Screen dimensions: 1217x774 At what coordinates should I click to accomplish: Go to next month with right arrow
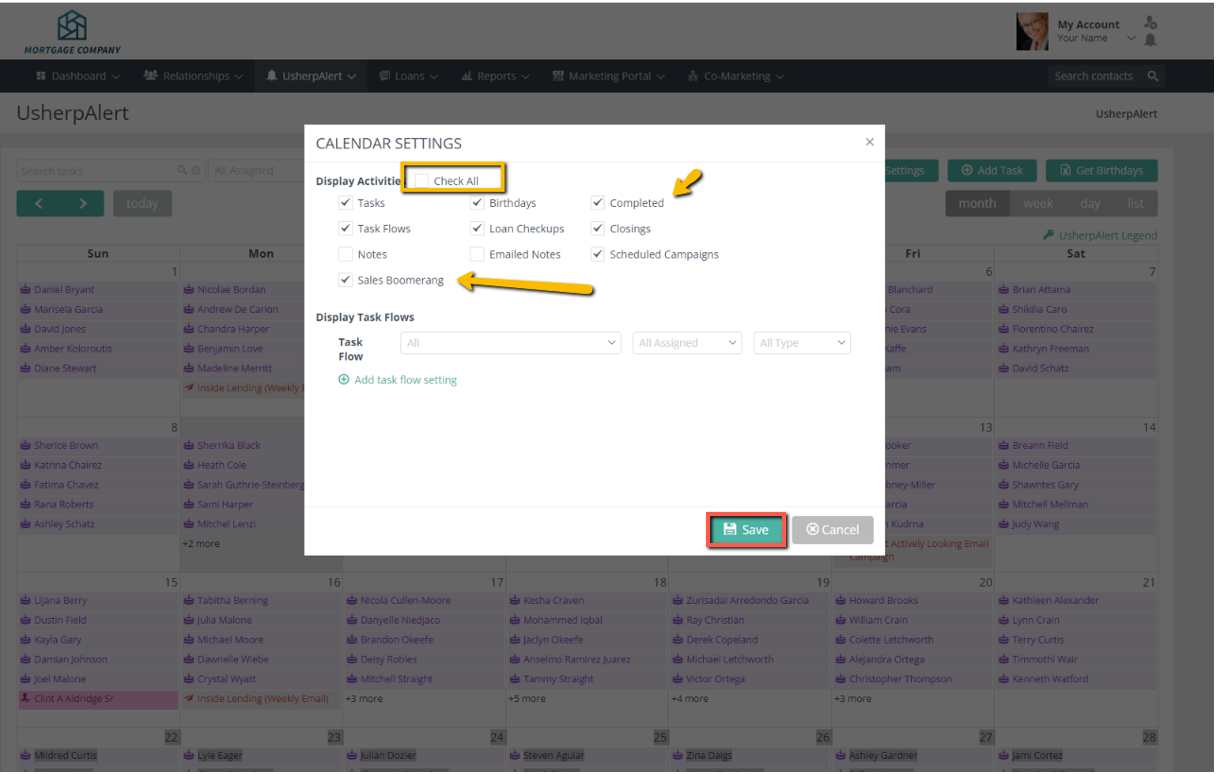coord(83,203)
